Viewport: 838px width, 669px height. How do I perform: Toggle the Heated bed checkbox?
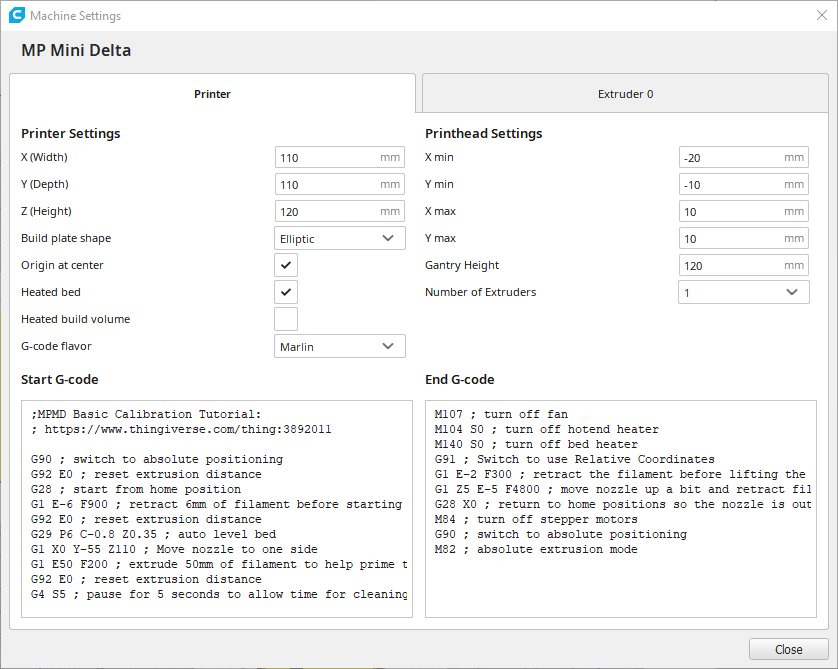[x=286, y=292]
